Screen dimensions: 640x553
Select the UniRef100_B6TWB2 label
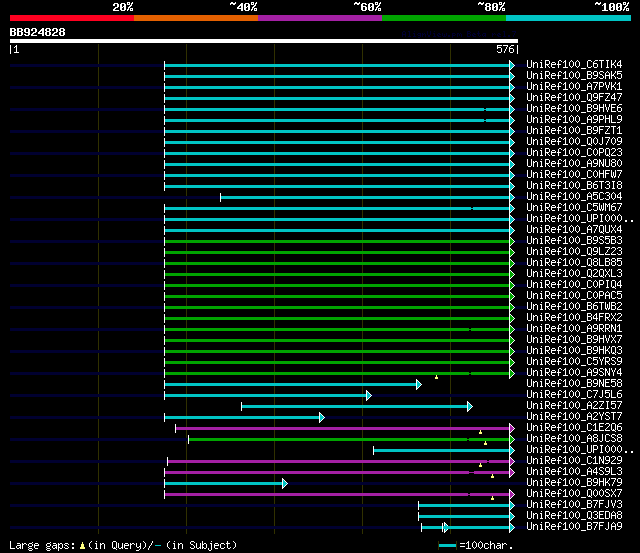574,307
